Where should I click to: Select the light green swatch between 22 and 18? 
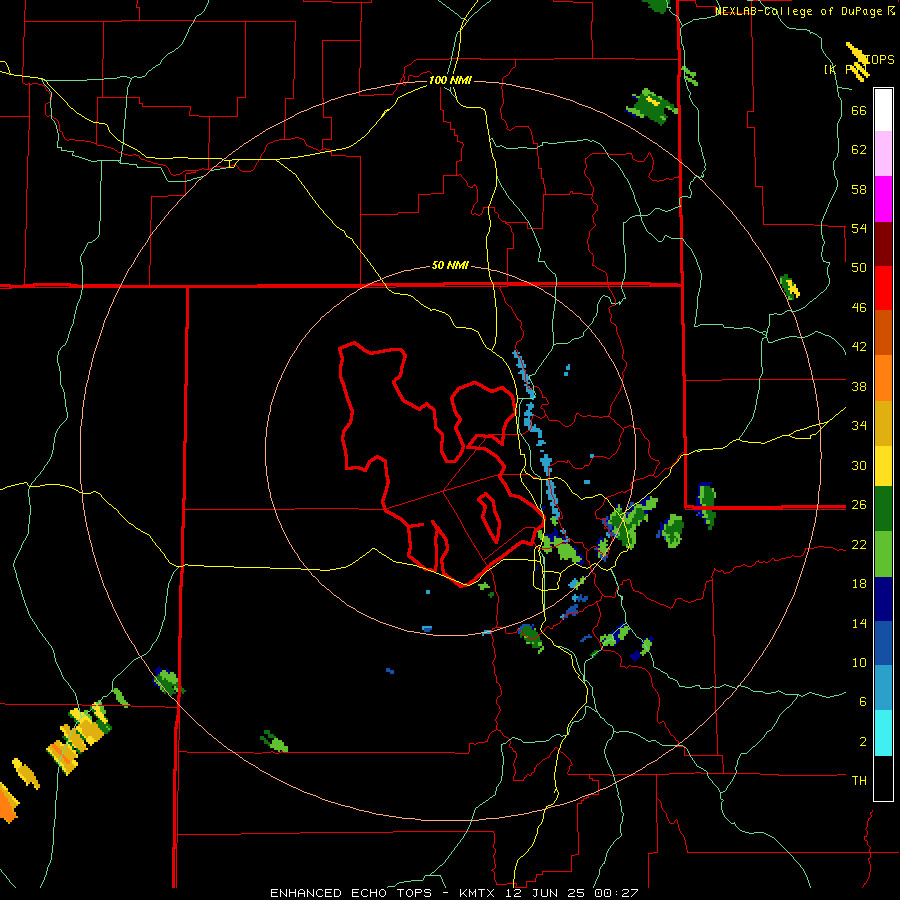click(883, 554)
